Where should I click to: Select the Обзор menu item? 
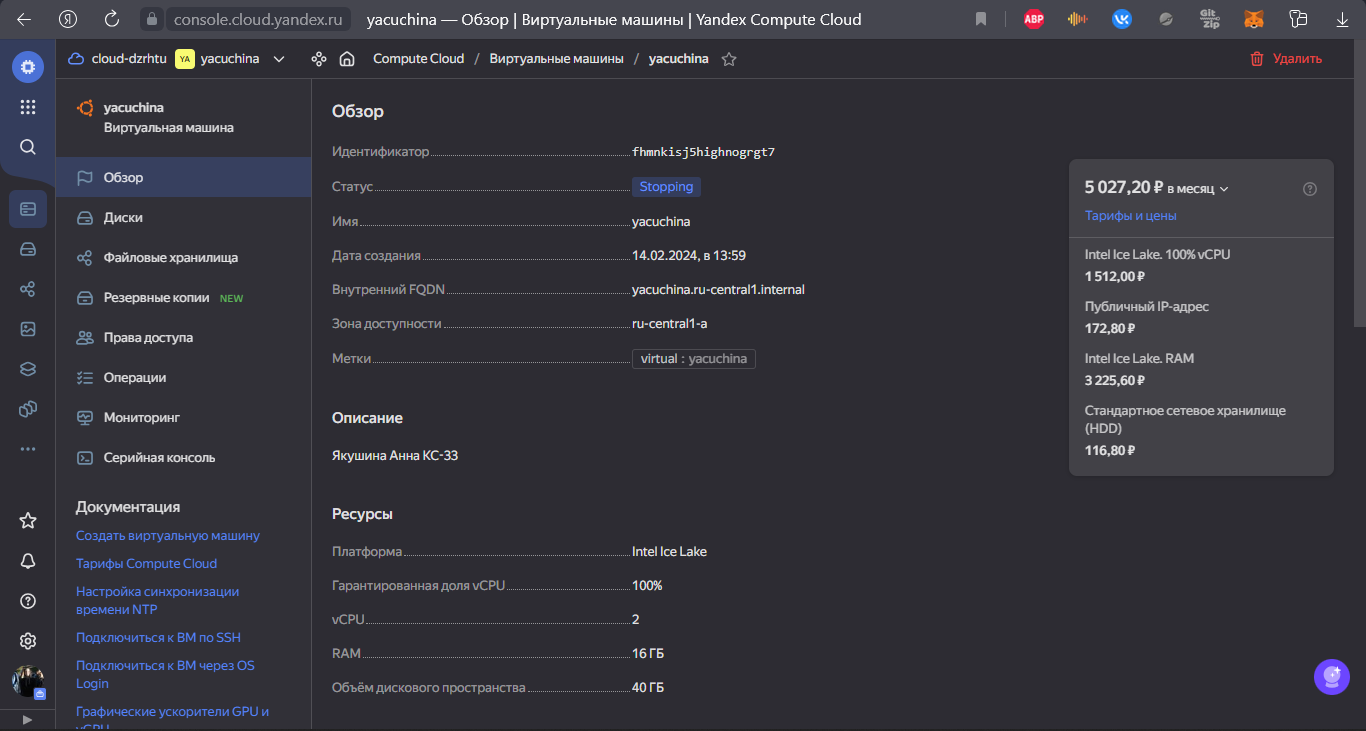point(184,177)
